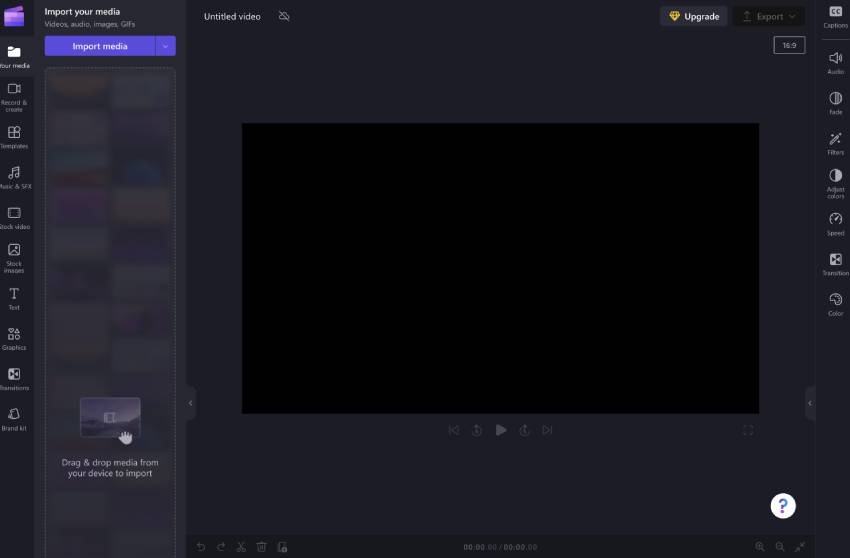The height and width of the screenshot is (558, 850).
Task: Click the scissors split icon
Action: pyautogui.click(x=241, y=547)
